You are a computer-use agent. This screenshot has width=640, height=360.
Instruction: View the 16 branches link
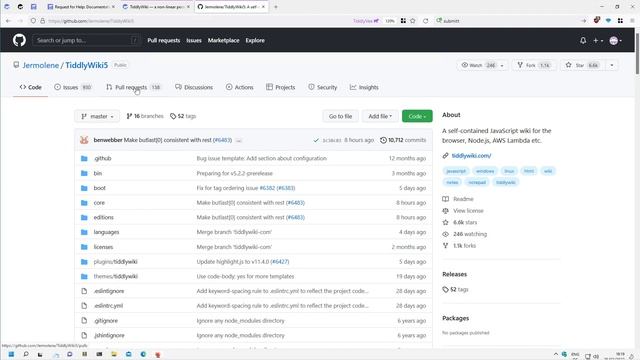[x=144, y=116]
